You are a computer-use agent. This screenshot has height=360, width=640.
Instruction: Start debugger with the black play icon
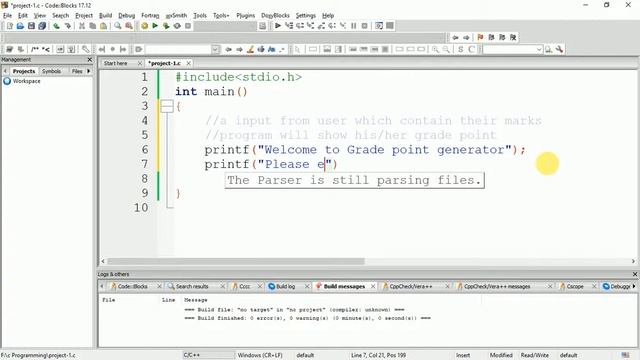tap(278, 26)
